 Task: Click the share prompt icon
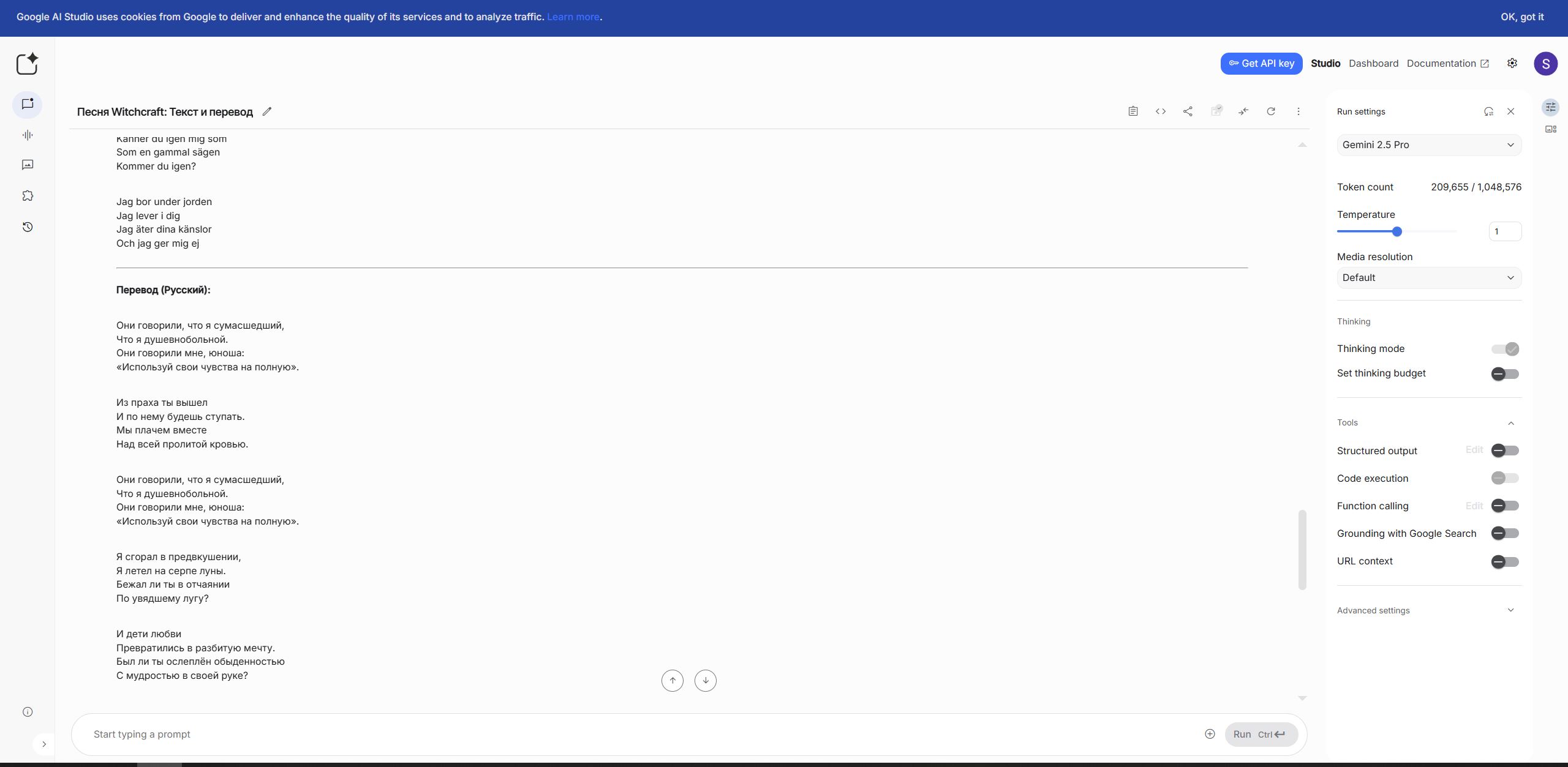(x=1188, y=111)
